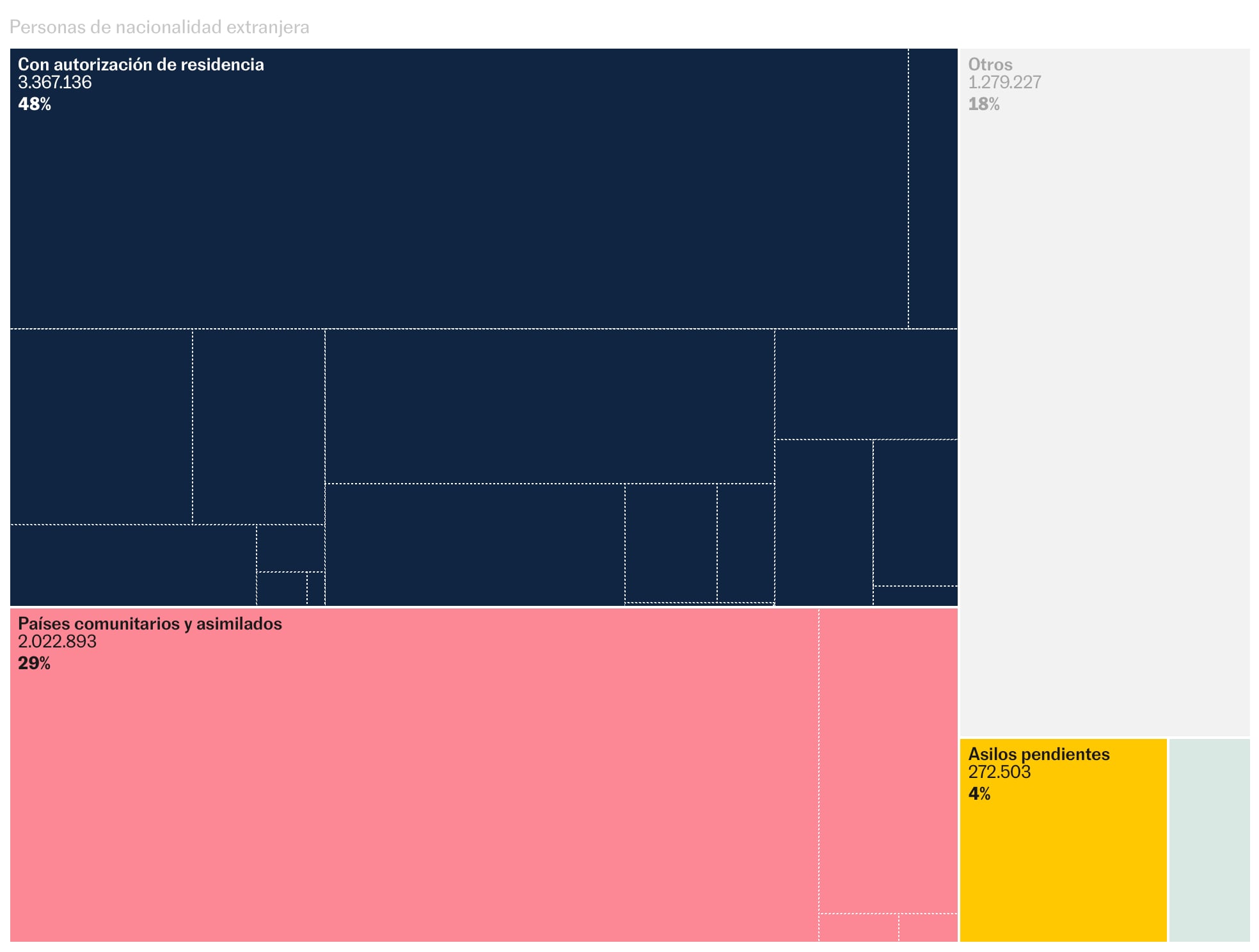Click the 29% percentage label

click(x=34, y=663)
